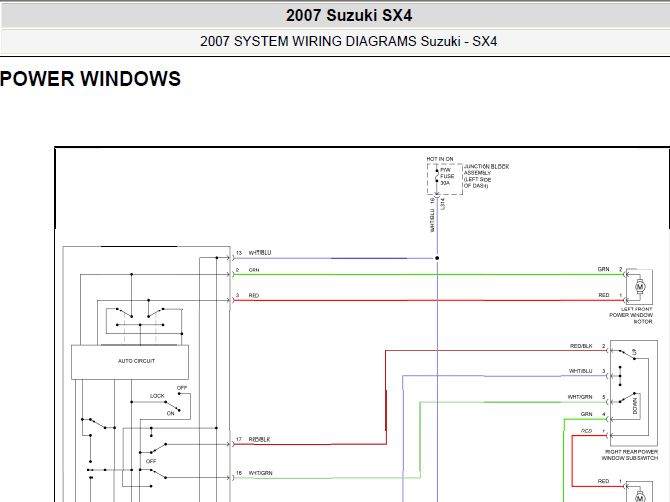Viewport: 670px width, 502px height.
Task: Select the 'RIGHT REAR POWER WINDOW SUB SWITCH' caption
Action: (629, 455)
